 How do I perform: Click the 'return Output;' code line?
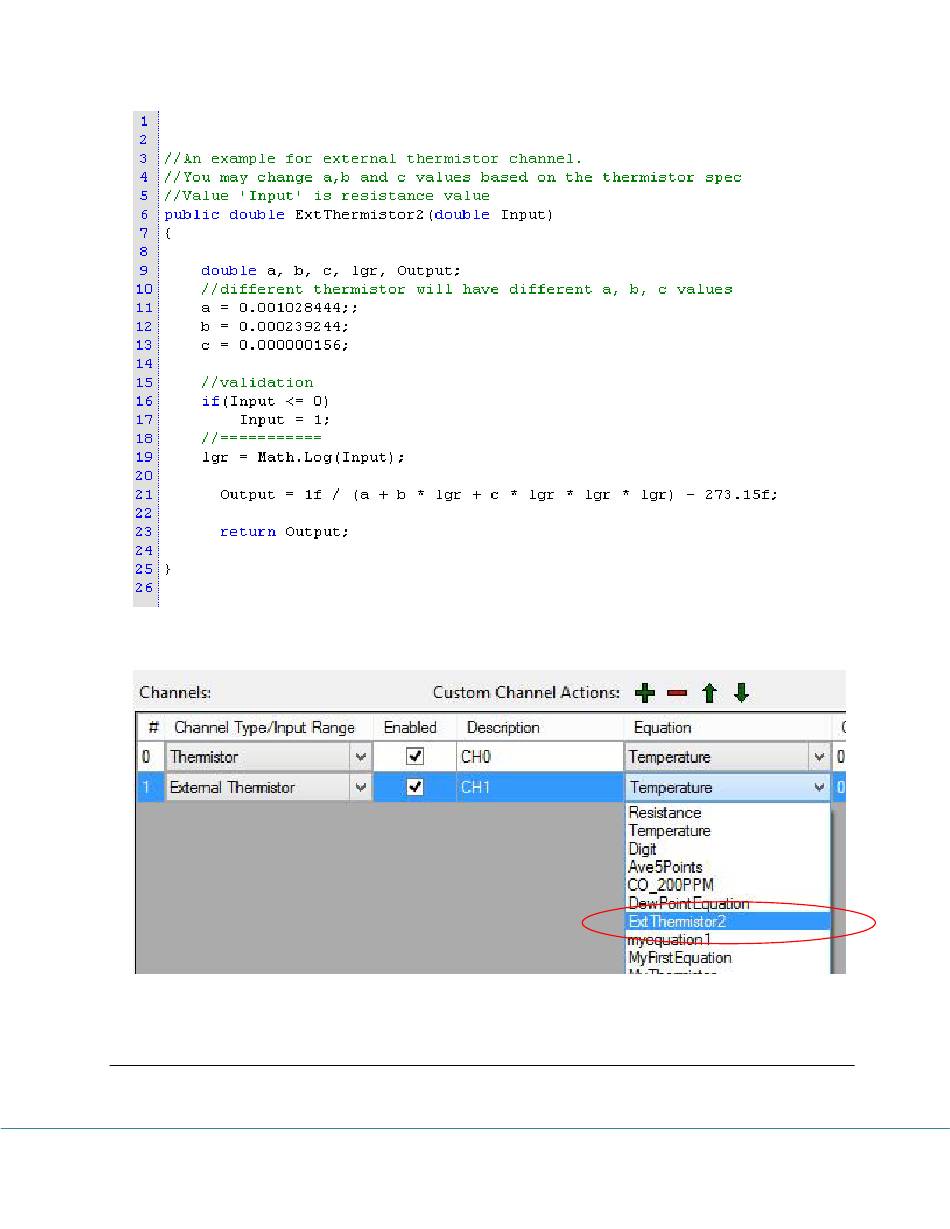285,531
